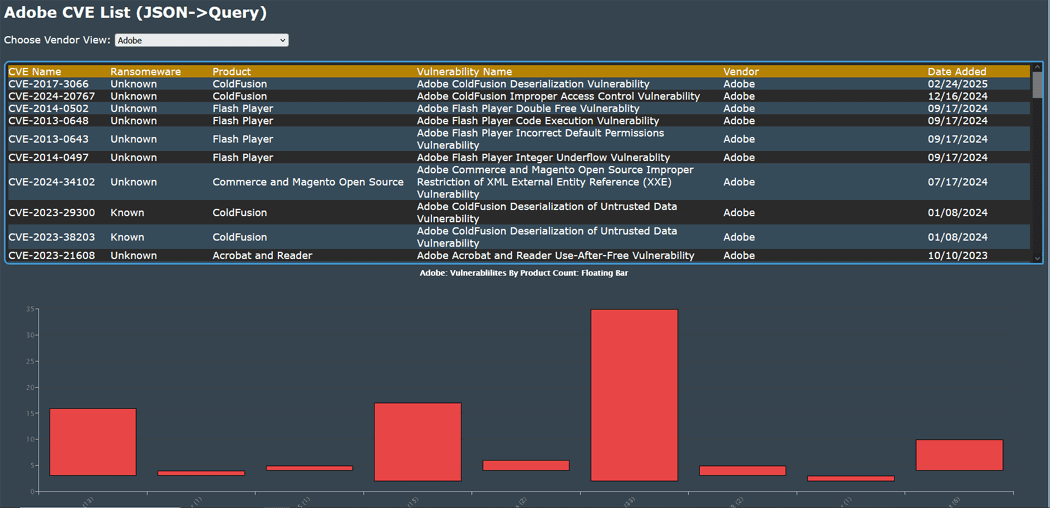Click Adobe vendor in CVE-2024-34102 row
The width and height of the screenshot is (1050, 508).
(x=739, y=182)
